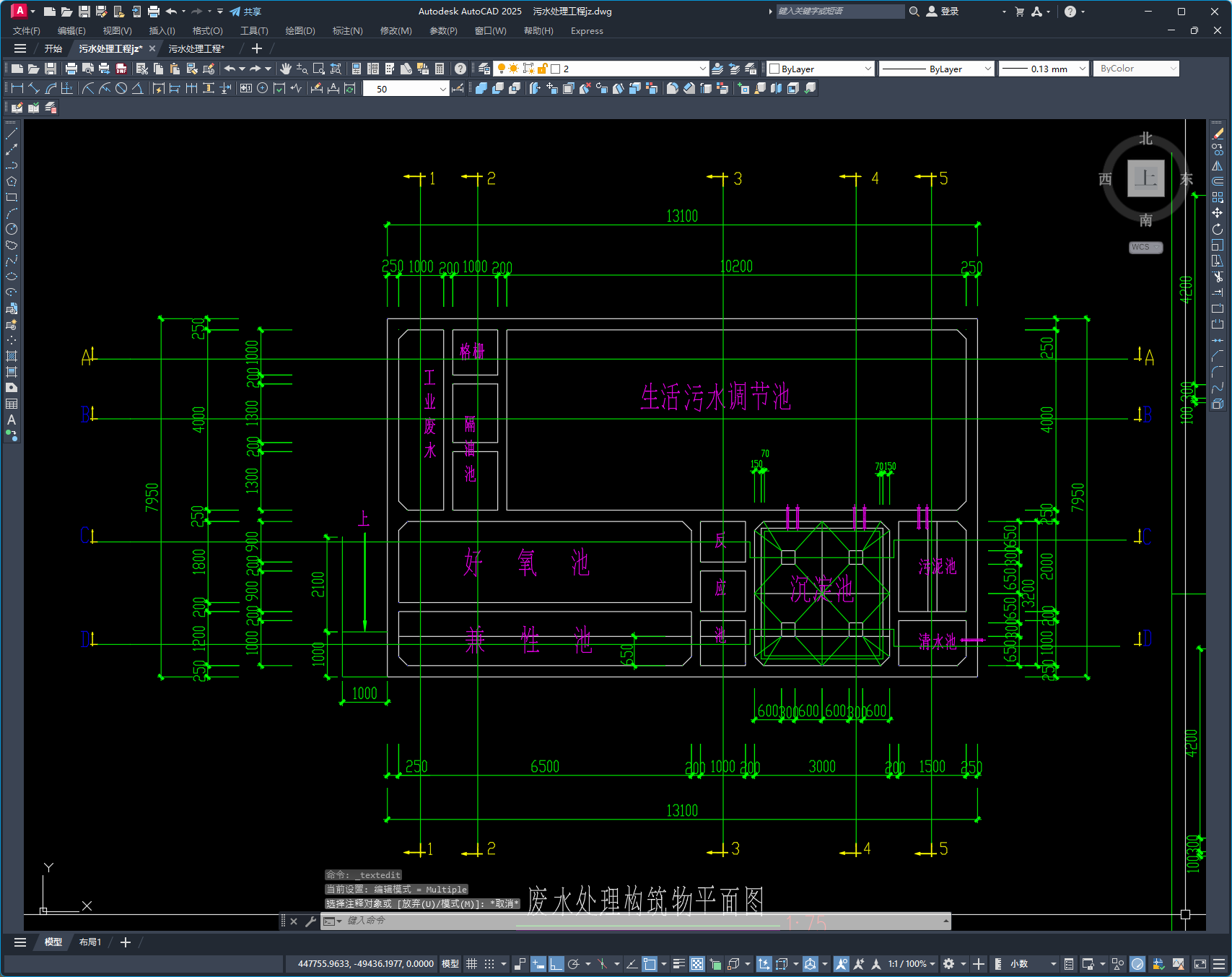Click the 登录 sign-in button
Viewport: 1232px width, 977px height.
coord(943,12)
